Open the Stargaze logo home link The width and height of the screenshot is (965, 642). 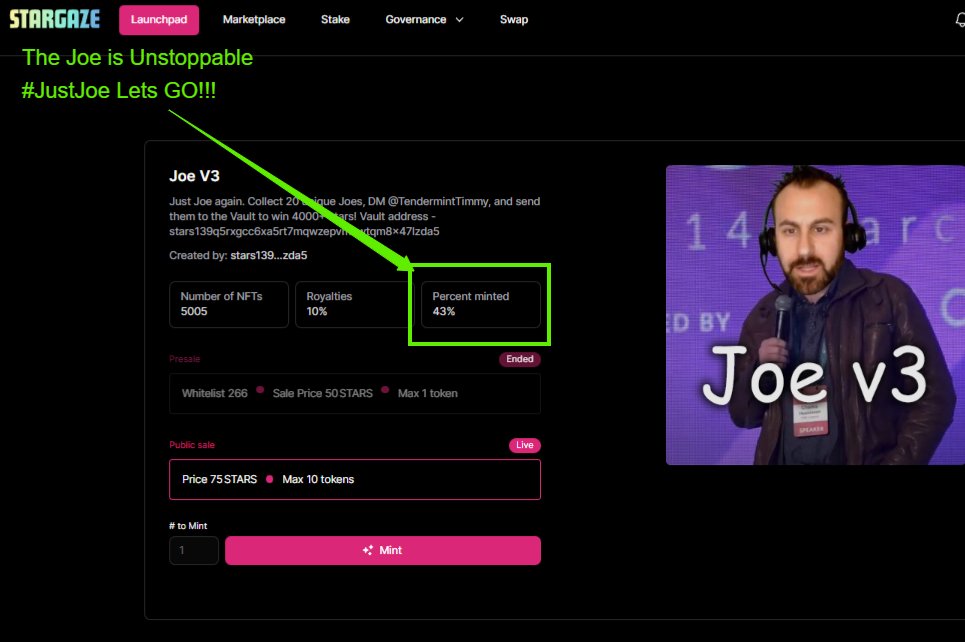55,19
